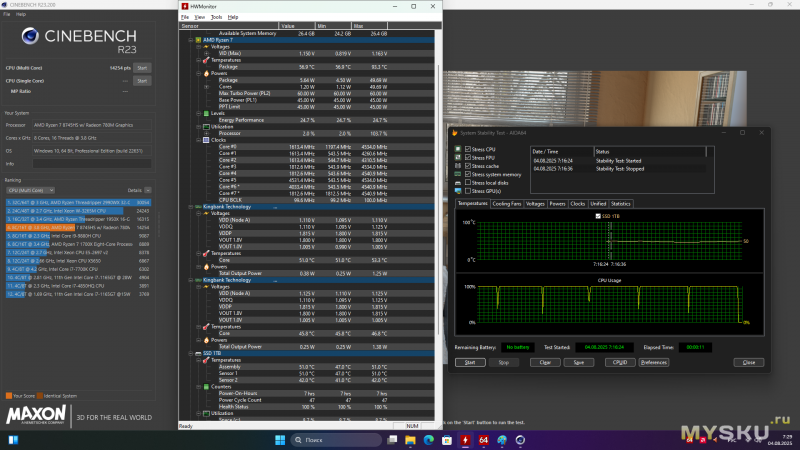Click the HWMonitor vertical scrollbar
The image size is (800, 450).
[x=438, y=199]
